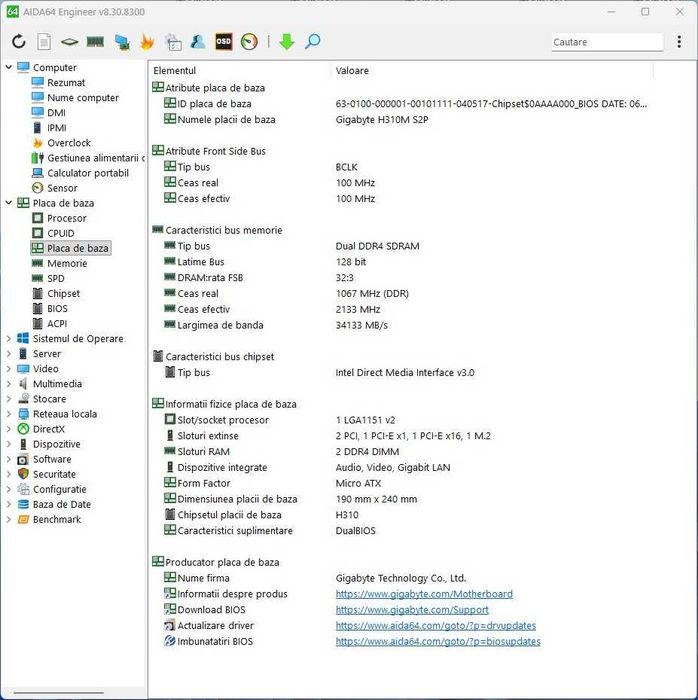Select the Overclock tree item
Image resolution: width=698 pixels, height=700 pixels.
click(x=69, y=143)
